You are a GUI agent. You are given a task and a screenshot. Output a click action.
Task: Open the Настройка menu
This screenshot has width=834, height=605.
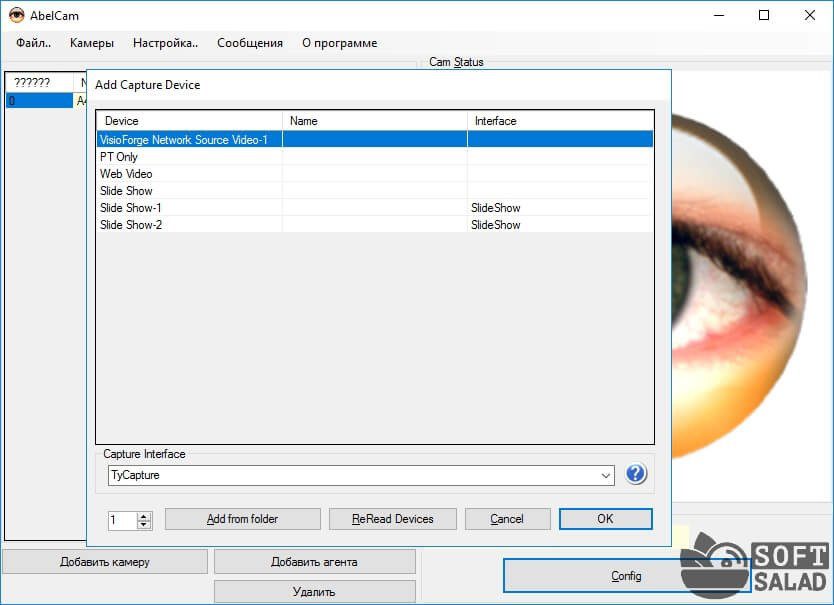tap(165, 43)
